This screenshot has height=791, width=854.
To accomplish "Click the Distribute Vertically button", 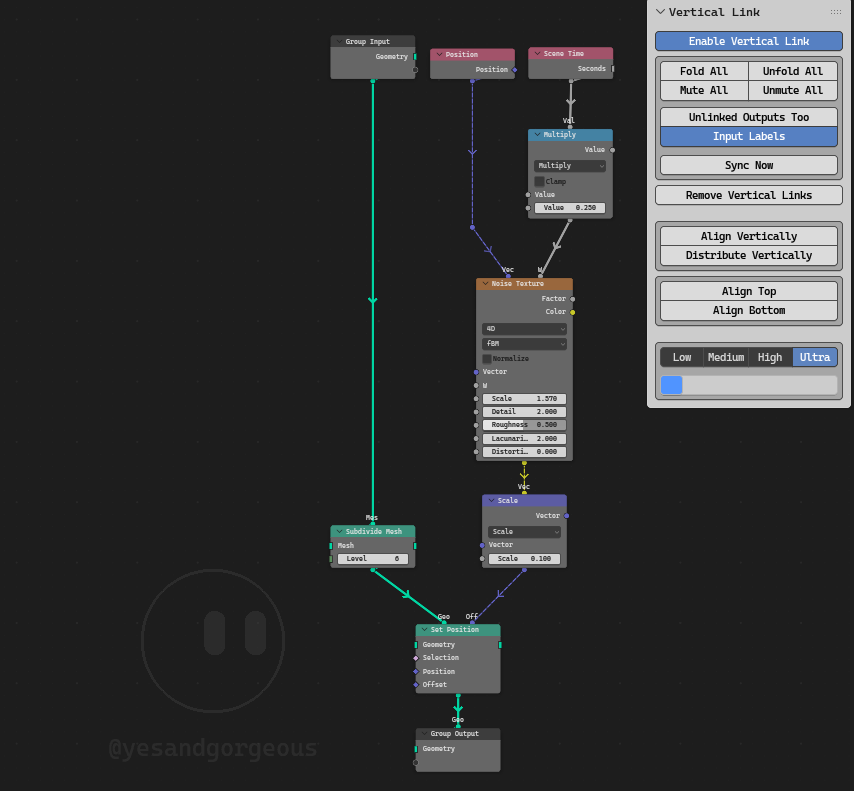I will click(748, 255).
